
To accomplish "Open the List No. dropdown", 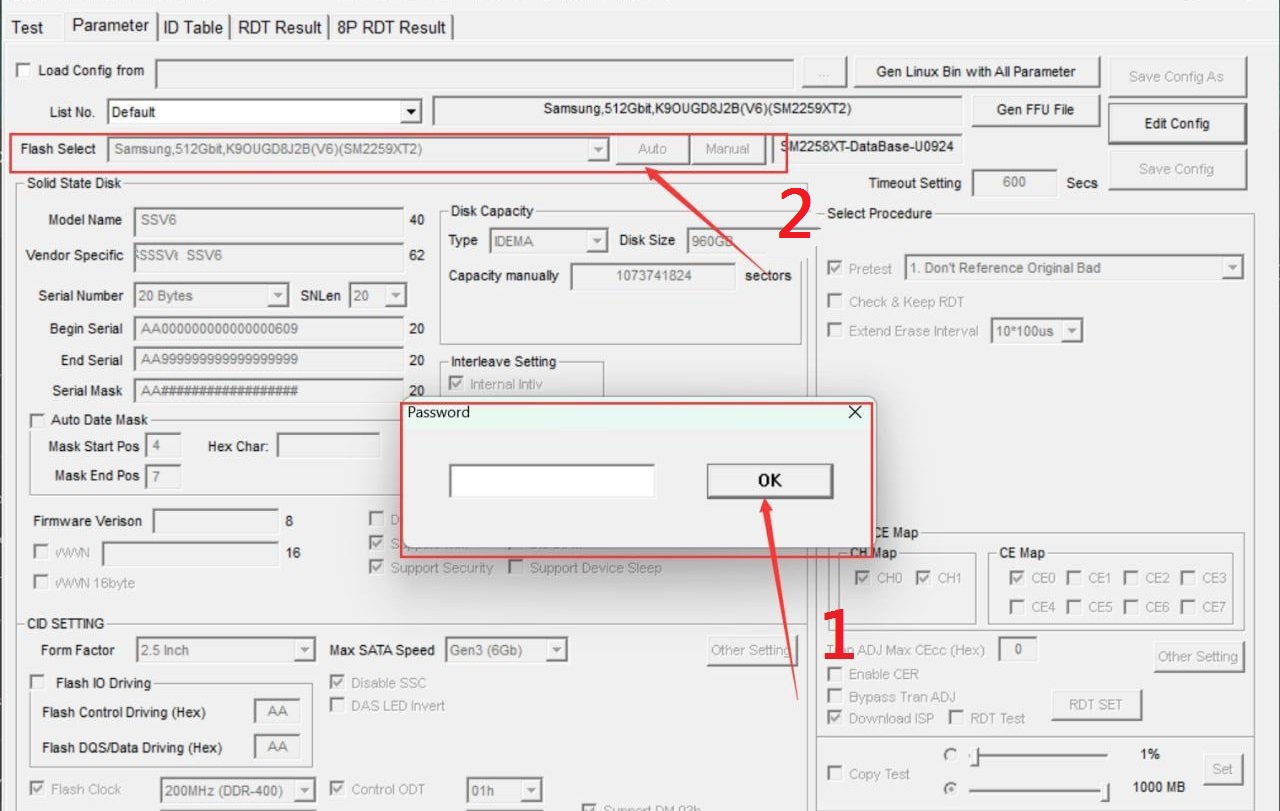I will pyautogui.click(x=411, y=112).
